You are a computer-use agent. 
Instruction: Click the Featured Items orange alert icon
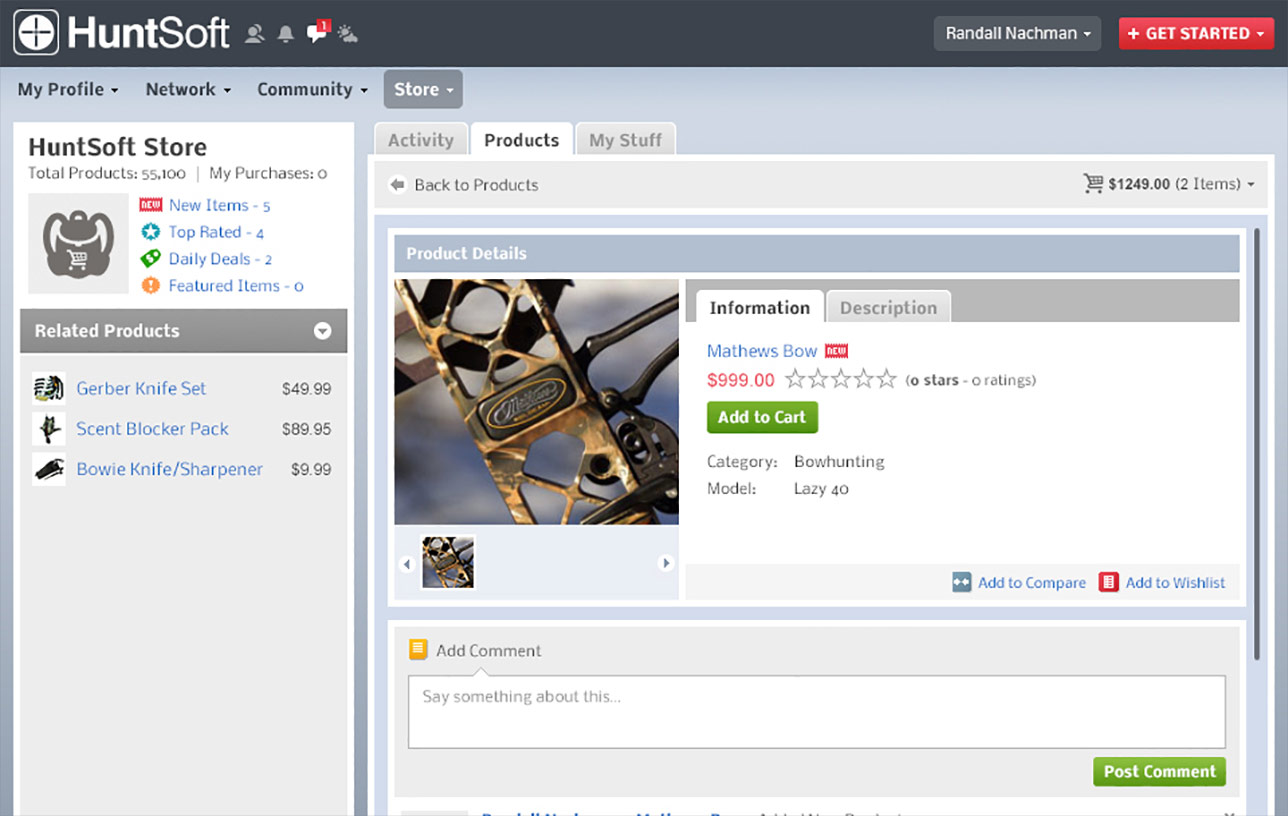150,286
